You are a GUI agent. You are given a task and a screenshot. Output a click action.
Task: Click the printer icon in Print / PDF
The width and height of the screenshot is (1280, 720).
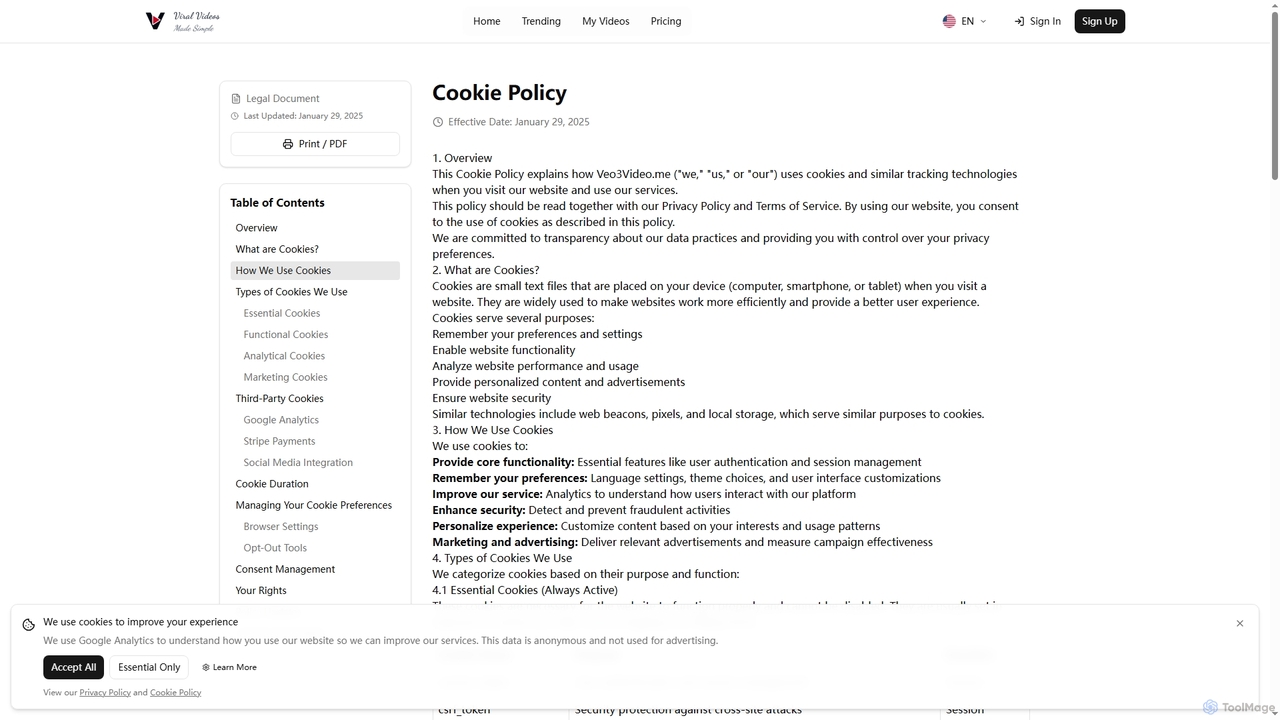pos(288,144)
